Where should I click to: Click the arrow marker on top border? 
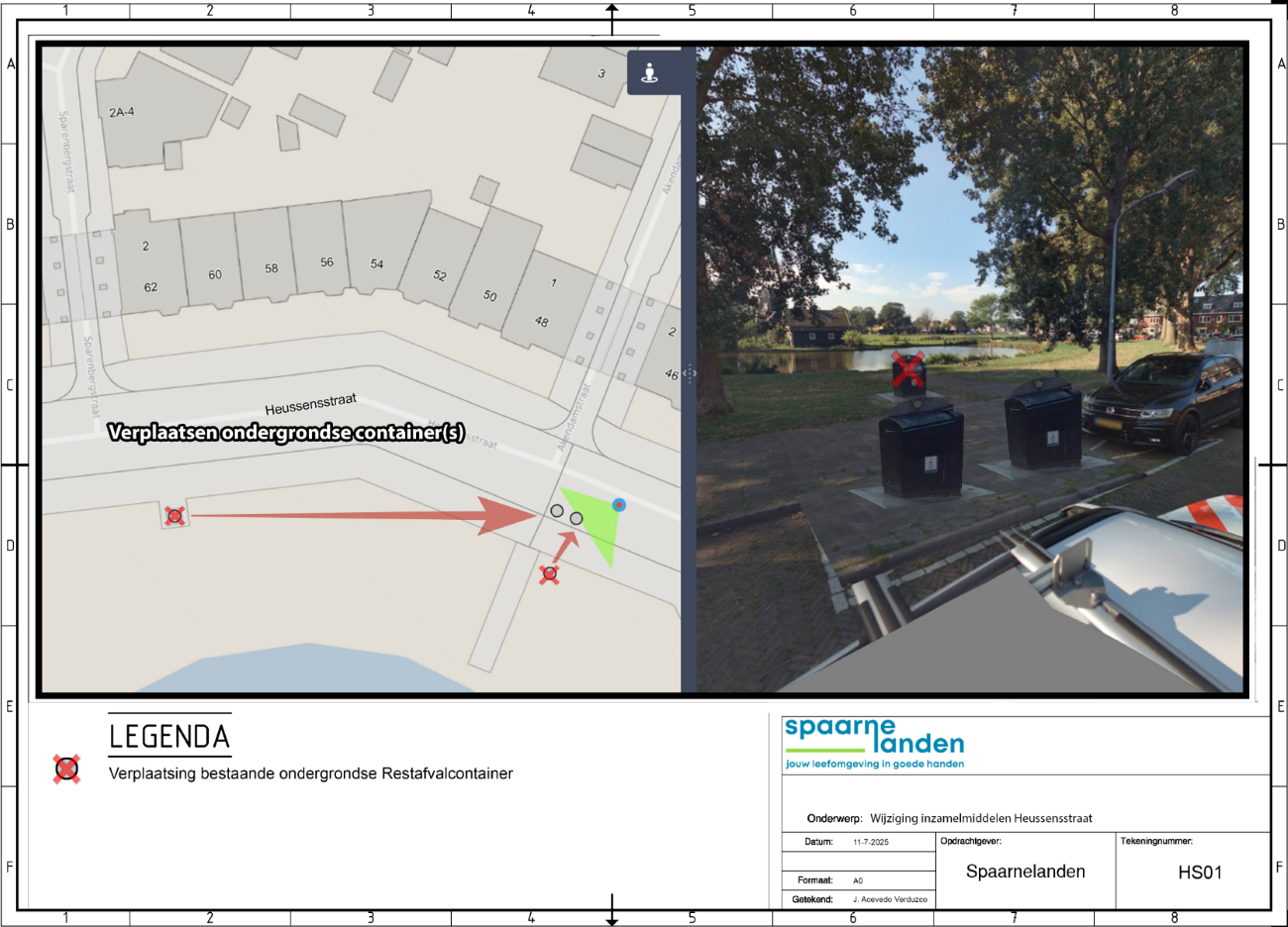[612, 13]
